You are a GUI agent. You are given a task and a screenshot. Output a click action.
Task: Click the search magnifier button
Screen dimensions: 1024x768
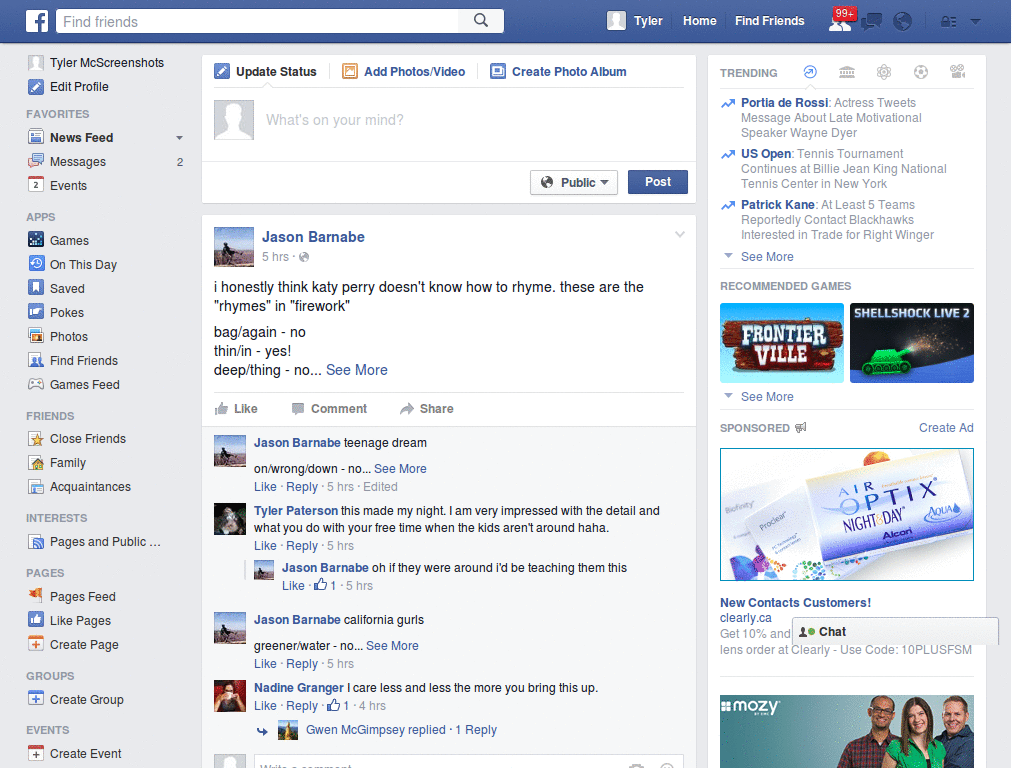point(481,21)
